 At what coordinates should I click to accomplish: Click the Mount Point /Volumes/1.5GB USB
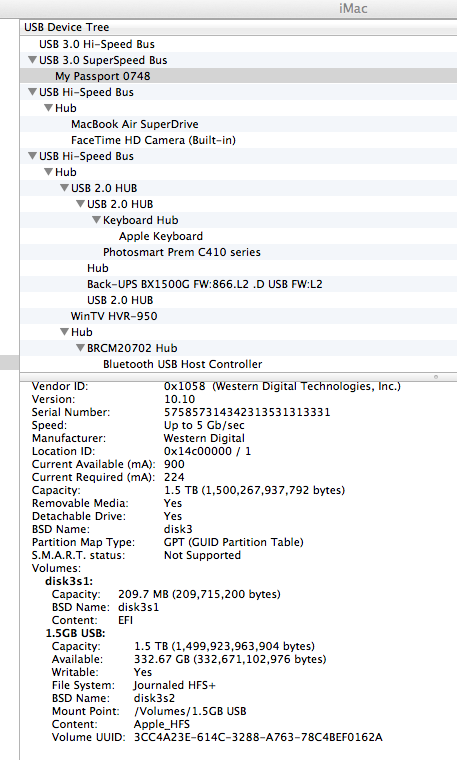point(190,711)
